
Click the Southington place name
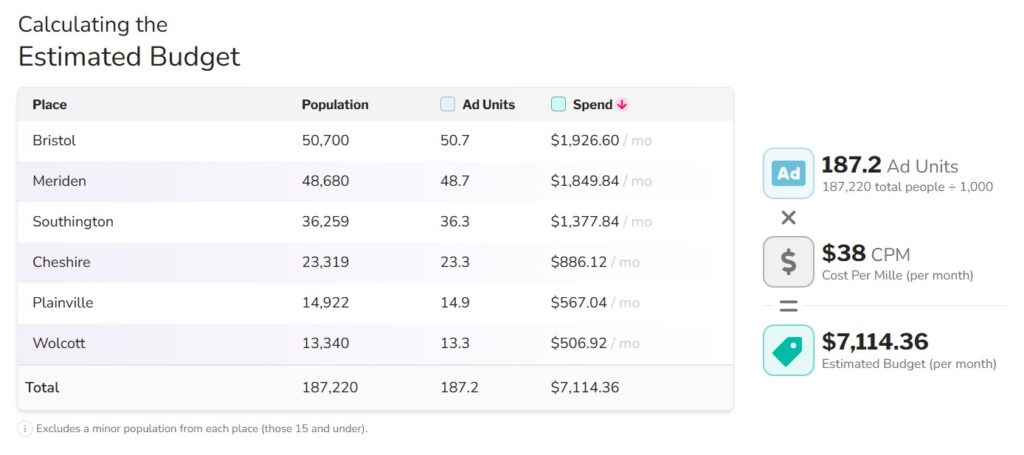pyautogui.click(x=73, y=222)
